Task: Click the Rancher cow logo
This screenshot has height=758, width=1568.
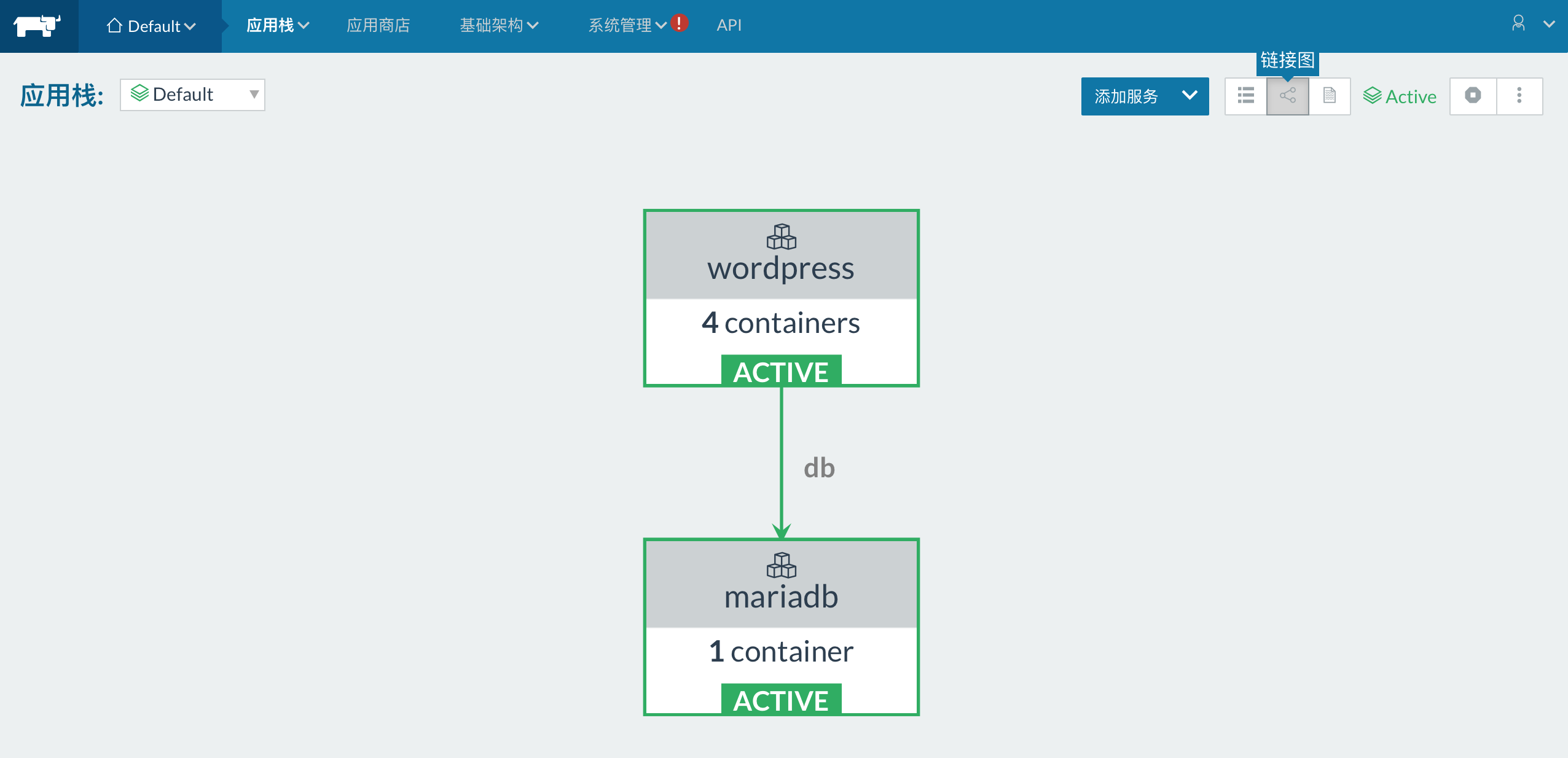Action: 37,26
